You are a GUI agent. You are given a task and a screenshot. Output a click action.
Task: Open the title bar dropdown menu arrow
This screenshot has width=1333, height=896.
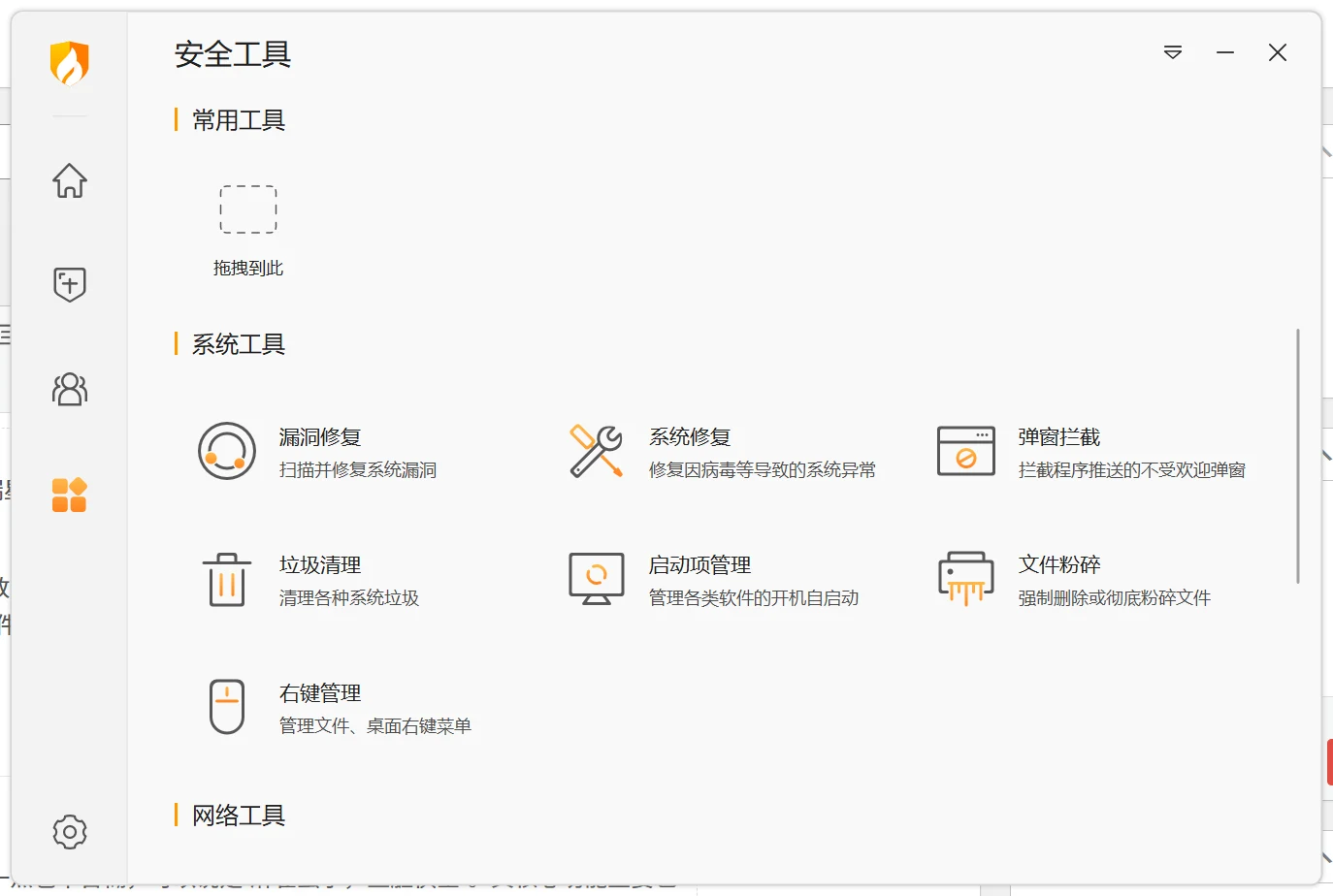click(x=1173, y=52)
